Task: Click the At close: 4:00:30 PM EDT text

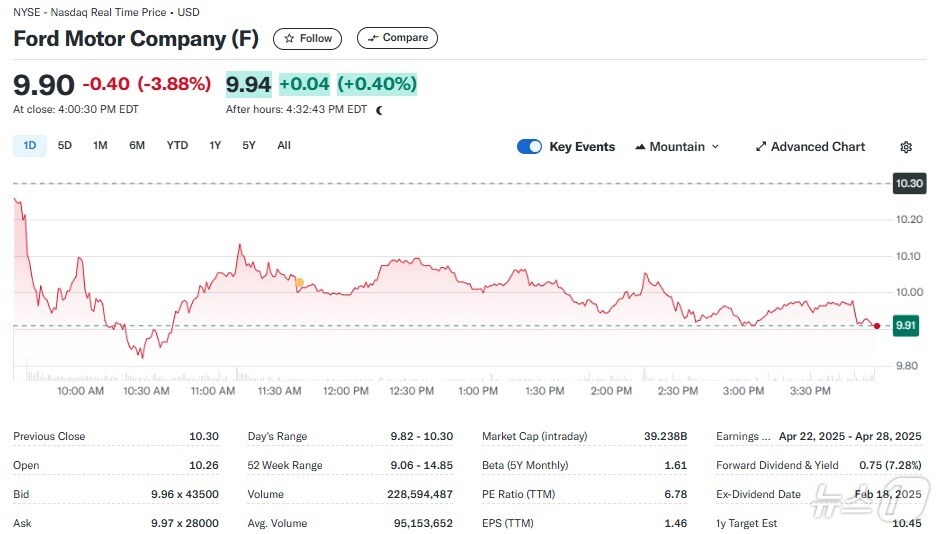Action: pos(76,110)
